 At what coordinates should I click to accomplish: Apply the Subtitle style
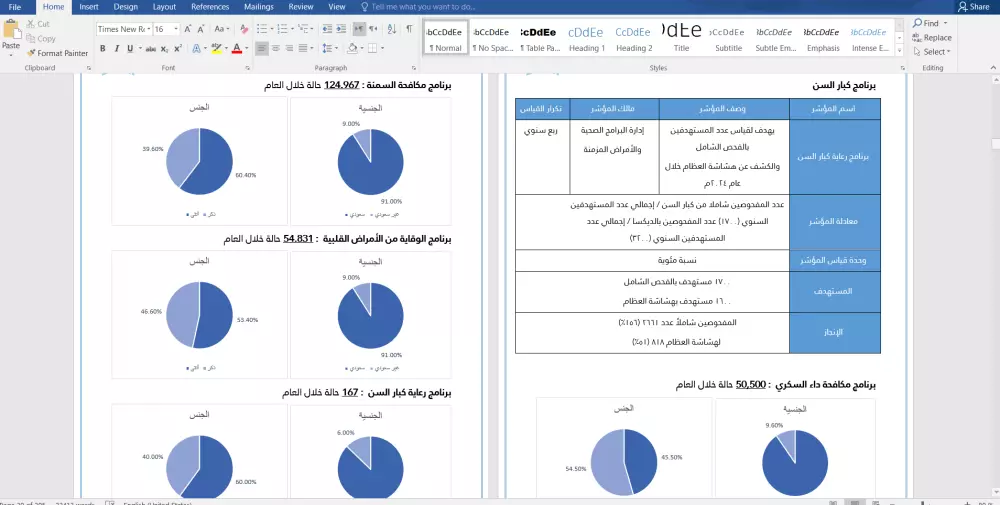tap(728, 39)
